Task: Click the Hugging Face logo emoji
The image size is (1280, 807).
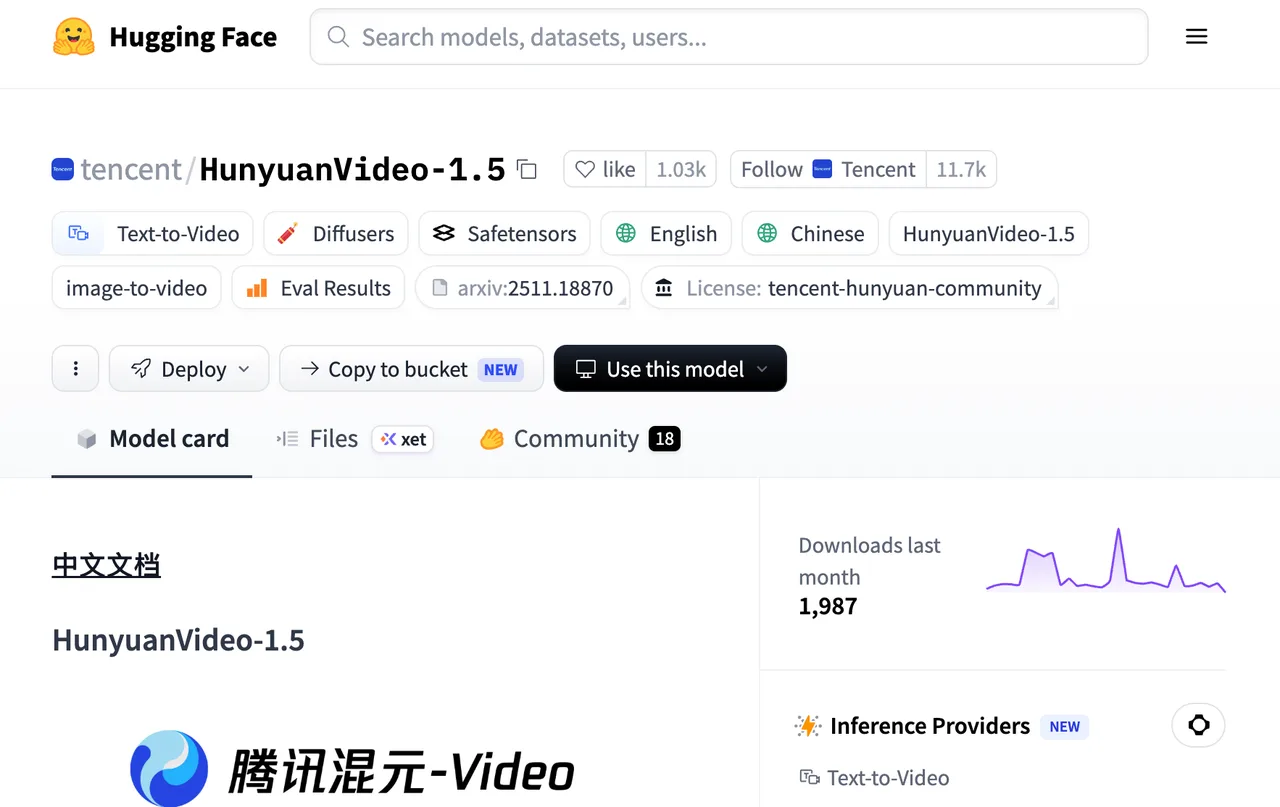Action: click(x=73, y=37)
